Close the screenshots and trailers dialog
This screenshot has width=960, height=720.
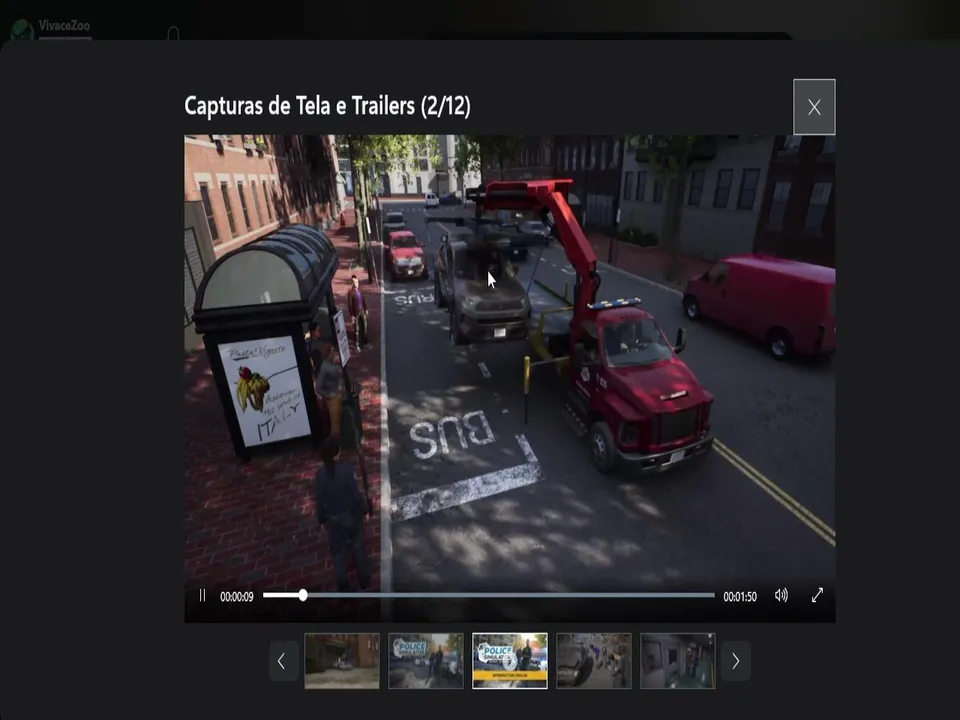click(x=814, y=107)
